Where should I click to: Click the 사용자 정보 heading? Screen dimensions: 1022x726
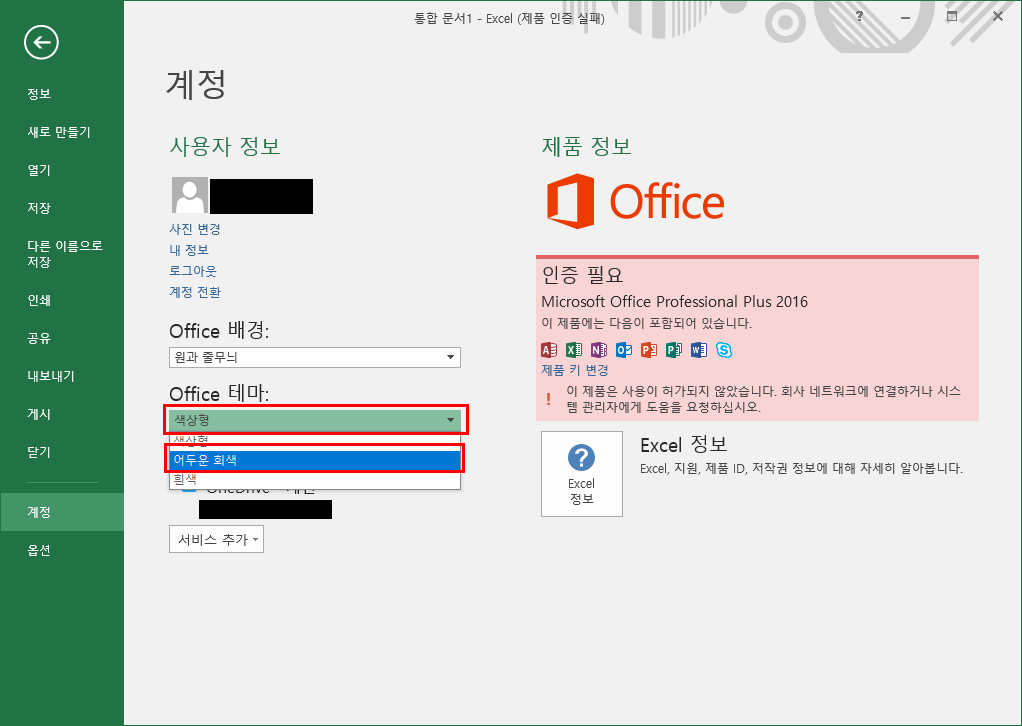tap(225, 146)
